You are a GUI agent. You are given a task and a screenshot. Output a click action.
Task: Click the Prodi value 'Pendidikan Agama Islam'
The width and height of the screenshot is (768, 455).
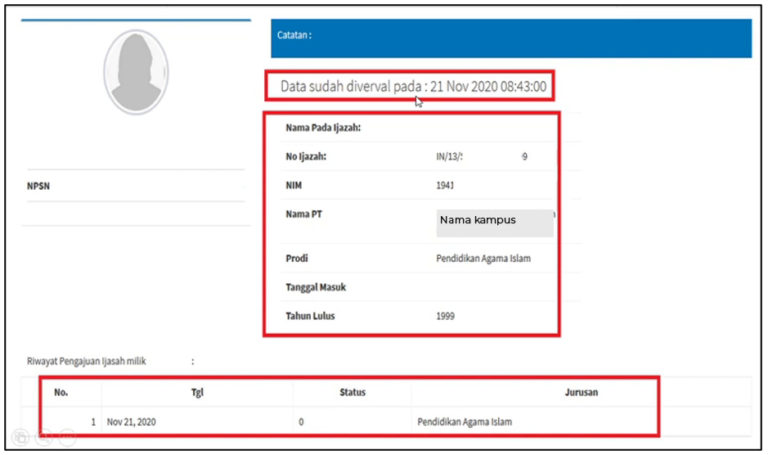pyautogui.click(x=483, y=258)
